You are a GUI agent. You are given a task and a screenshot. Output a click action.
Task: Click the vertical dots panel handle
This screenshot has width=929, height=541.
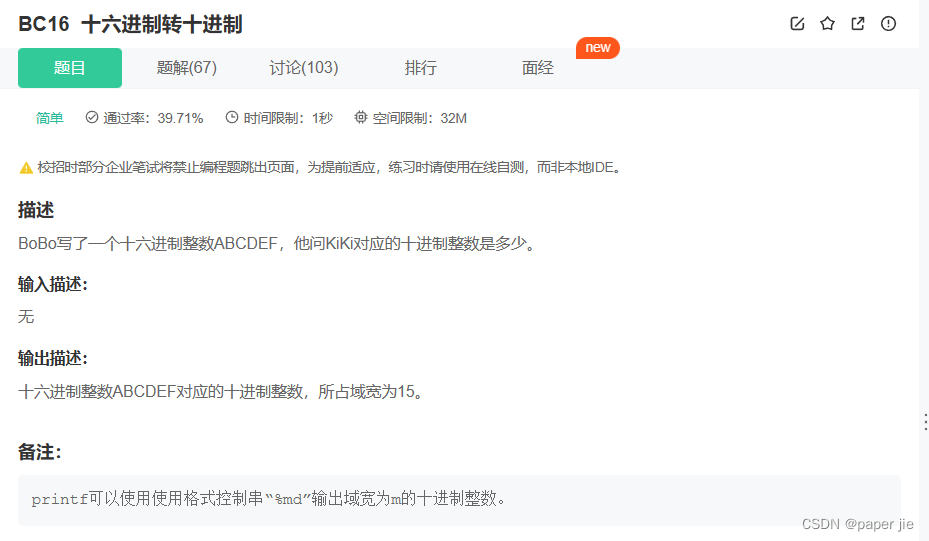click(925, 422)
